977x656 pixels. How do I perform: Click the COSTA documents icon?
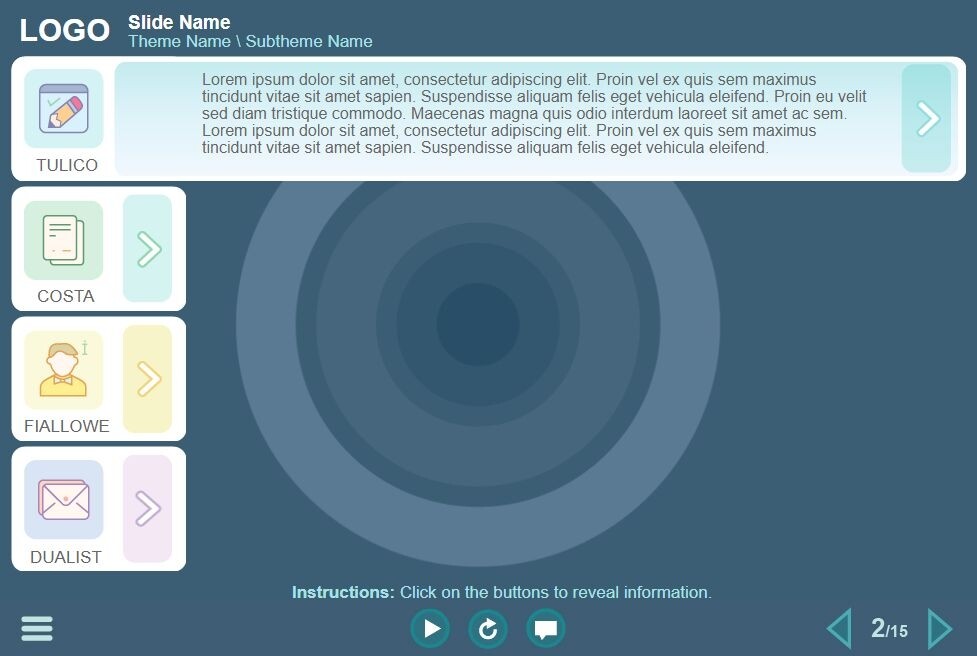click(64, 240)
